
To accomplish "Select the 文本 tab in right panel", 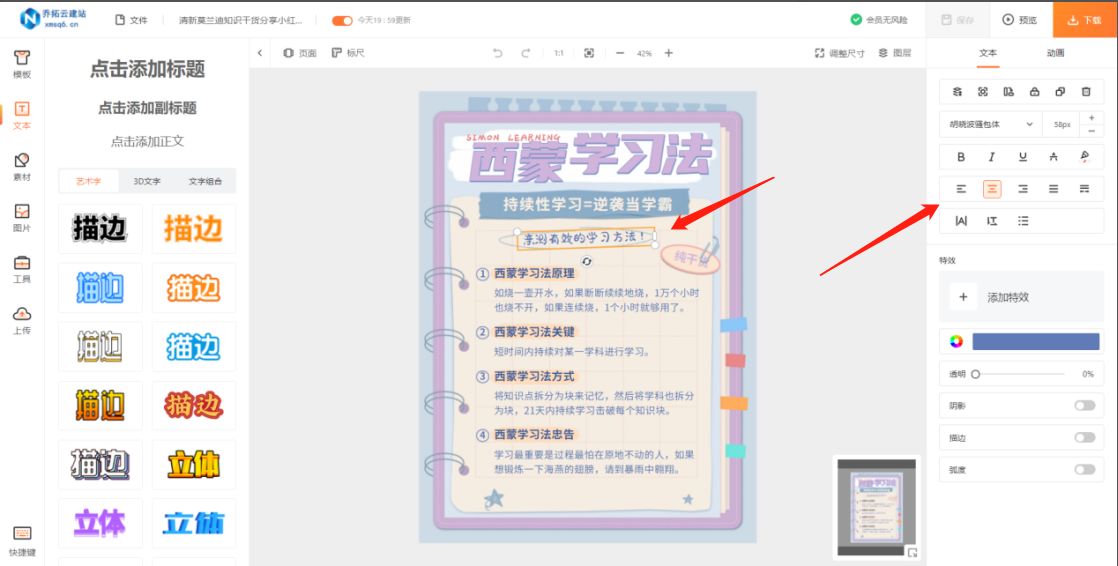I will [x=988, y=53].
